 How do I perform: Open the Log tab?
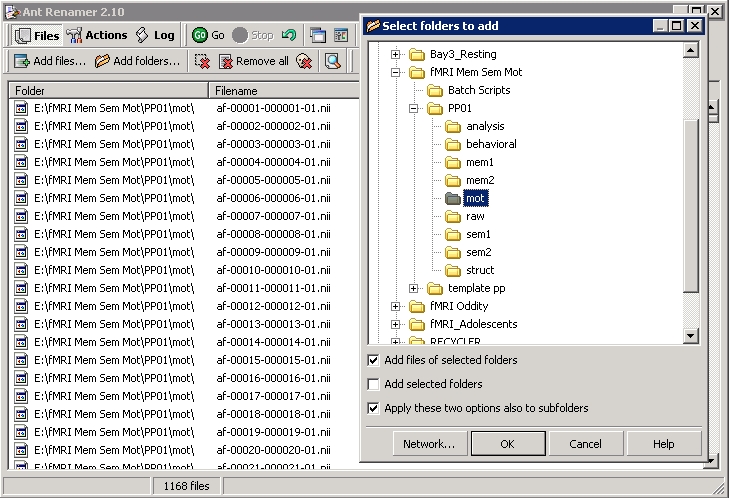[x=155, y=35]
